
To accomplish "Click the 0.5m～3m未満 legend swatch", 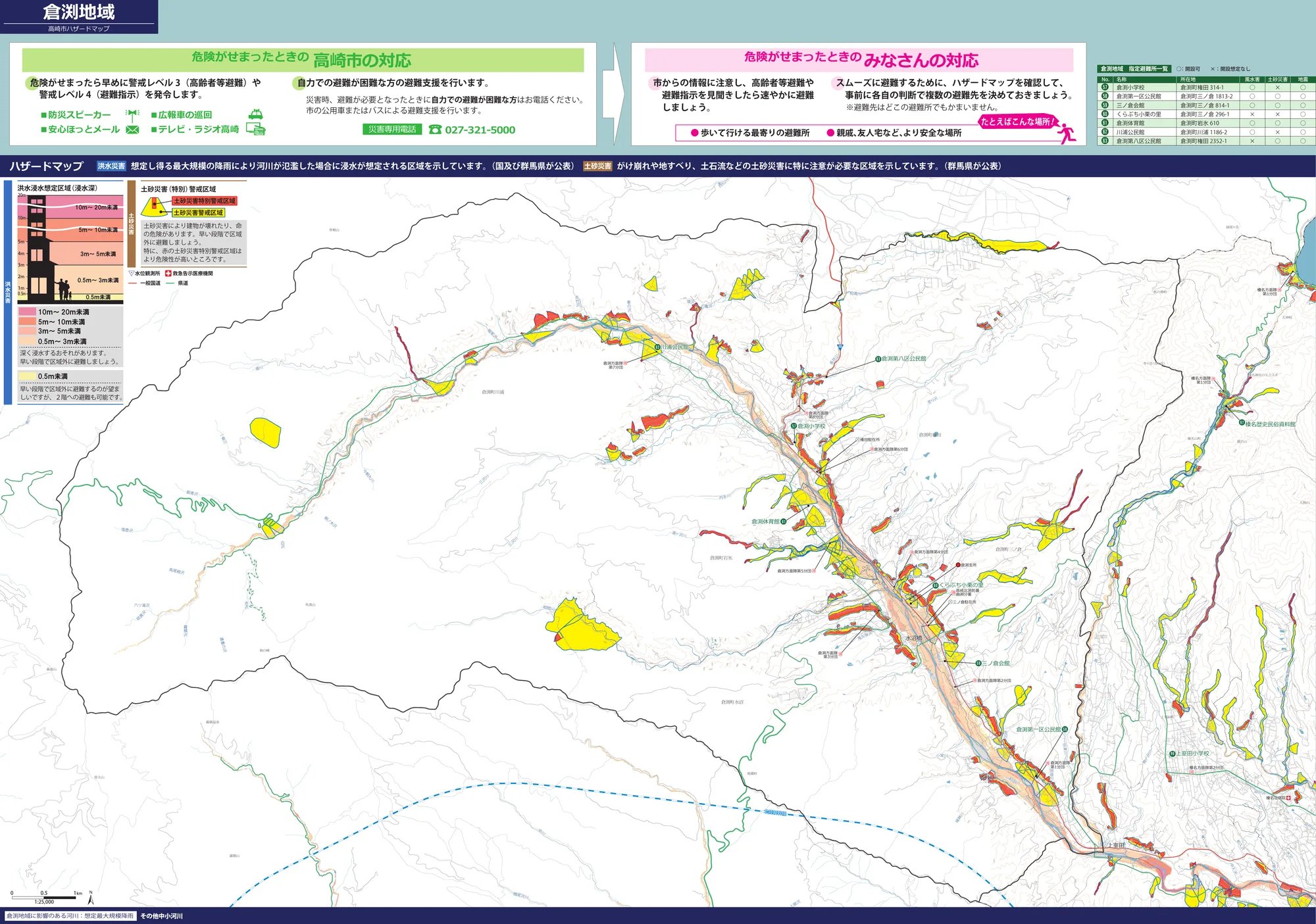I will point(27,341).
